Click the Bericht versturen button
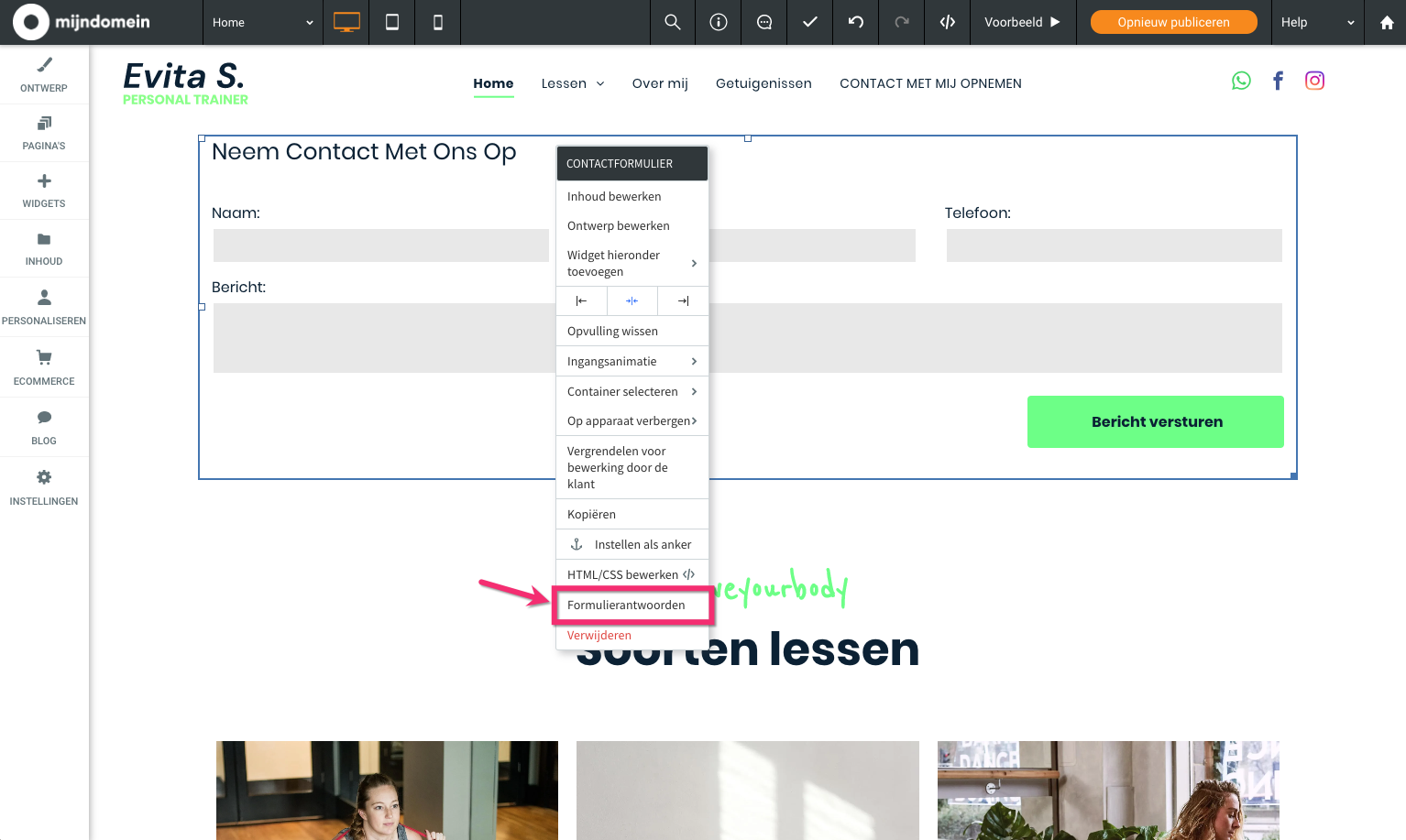This screenshot has width=1406, height=840. pos(1156,421)
